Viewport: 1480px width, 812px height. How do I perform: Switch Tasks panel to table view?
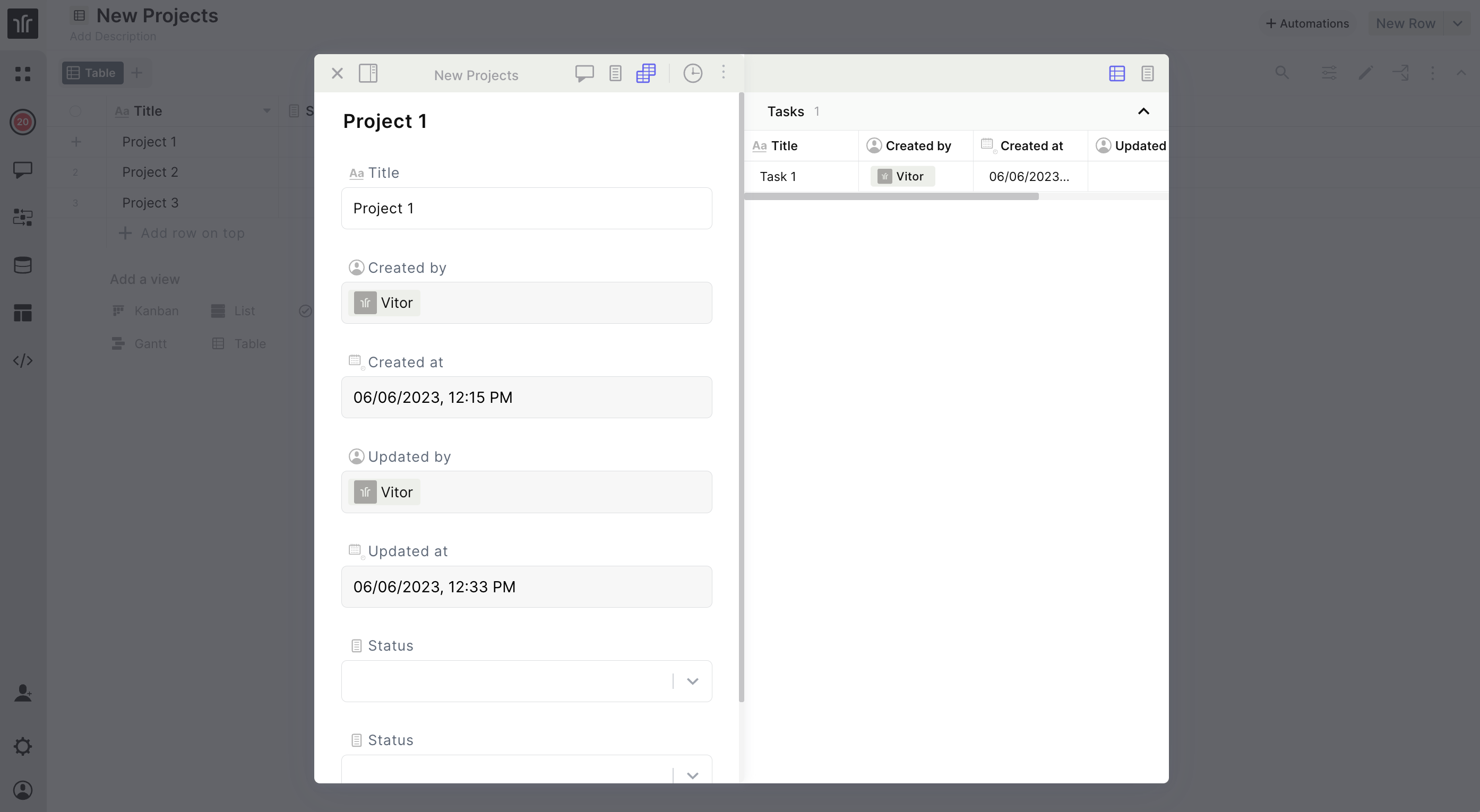click(1116, 74)
